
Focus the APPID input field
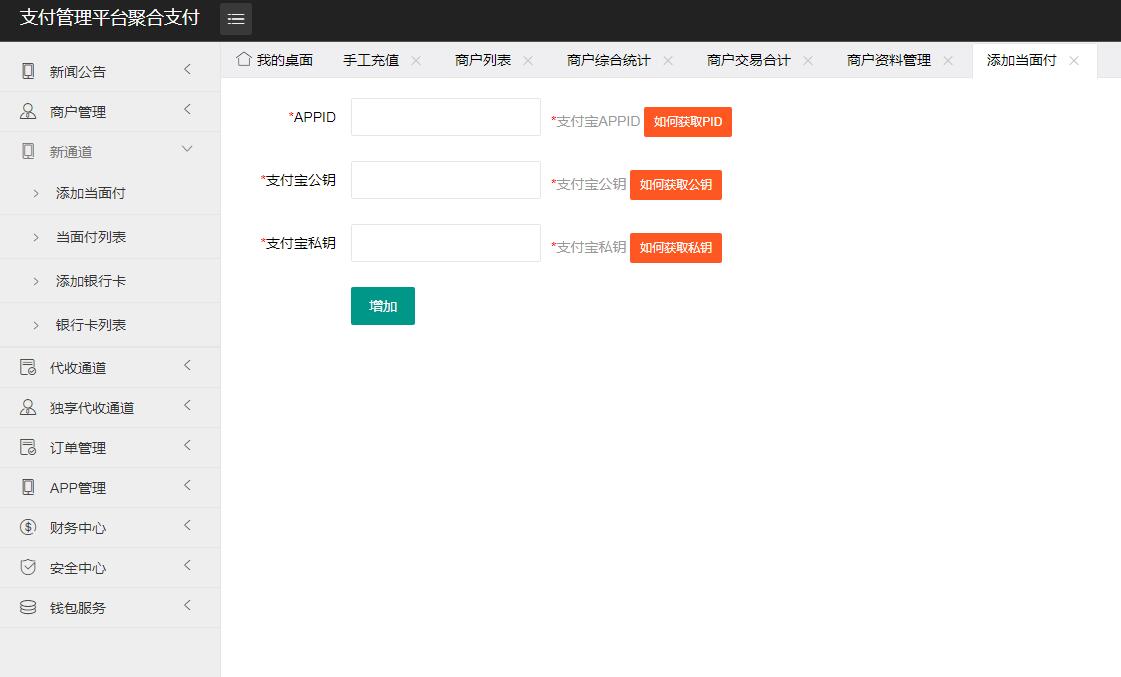tap(445, 117)
